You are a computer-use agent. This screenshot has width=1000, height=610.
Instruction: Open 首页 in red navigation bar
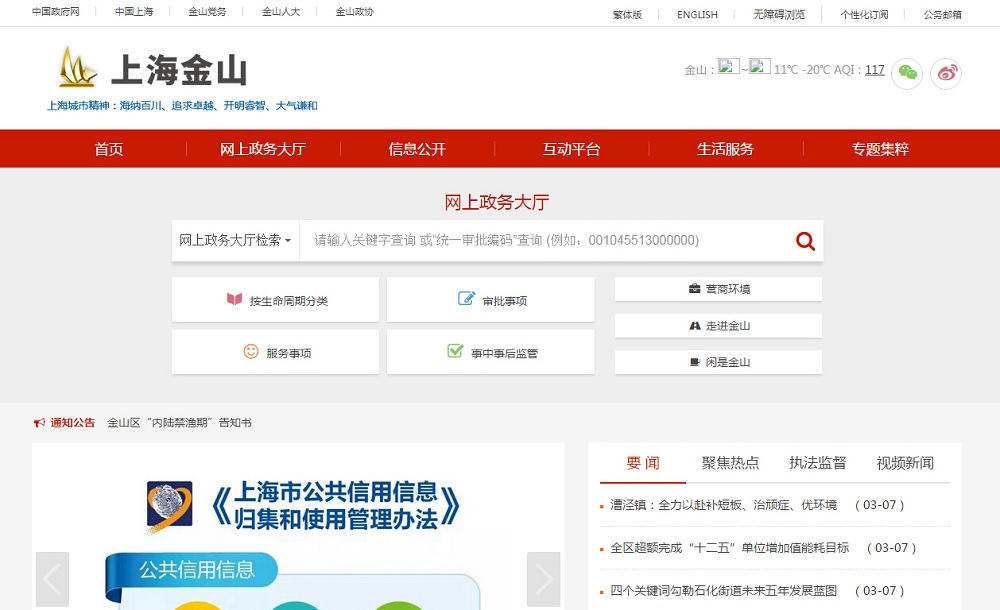(x=109, y=149)
